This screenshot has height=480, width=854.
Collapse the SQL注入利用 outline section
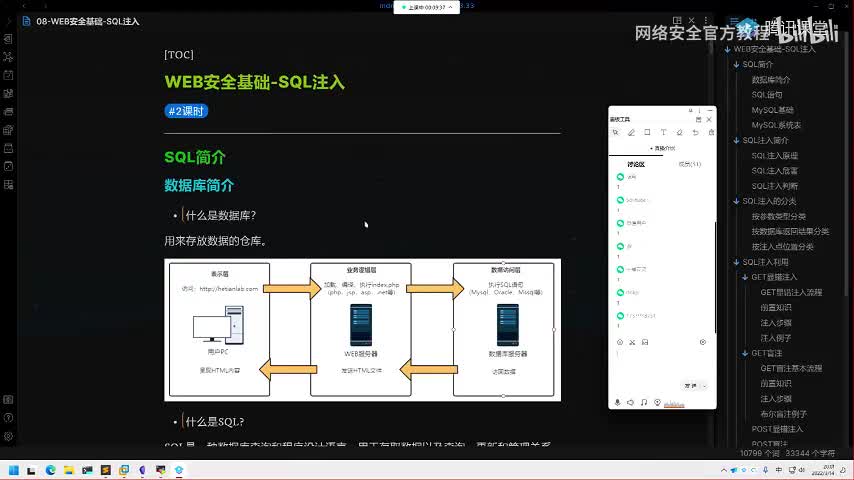pos(736,262)
